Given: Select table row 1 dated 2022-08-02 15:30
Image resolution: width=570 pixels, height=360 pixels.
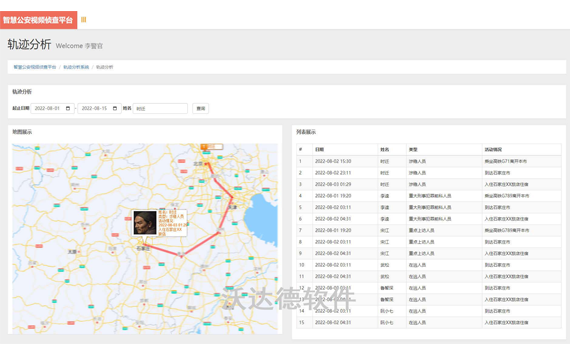Looking at the screenshot, I should (x=429, y=161).
